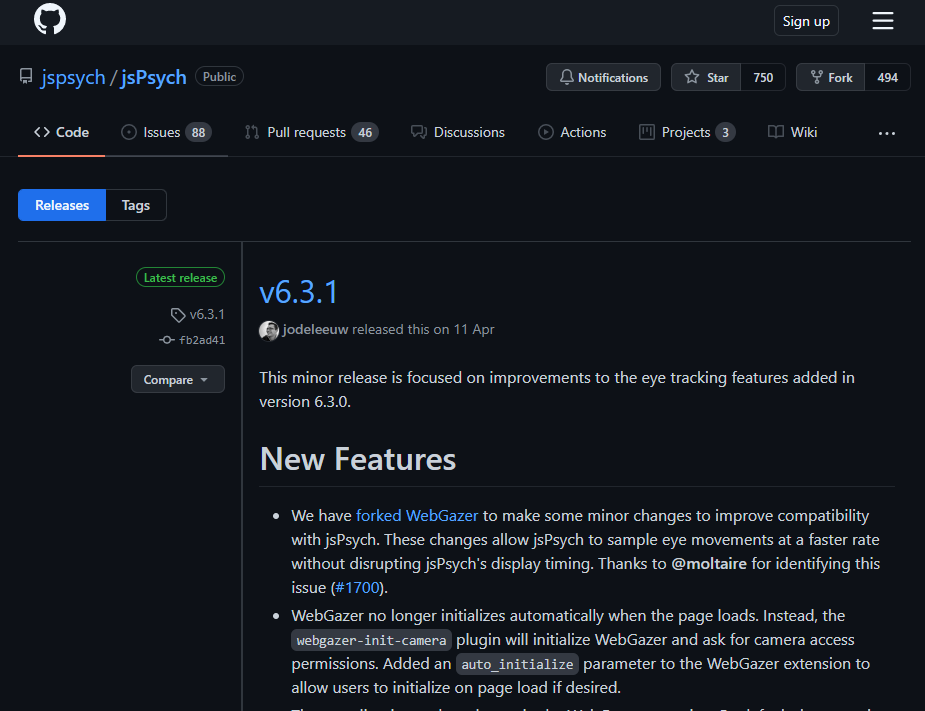Click the repository book icon

pyautogui.click(x=26, y=77)
